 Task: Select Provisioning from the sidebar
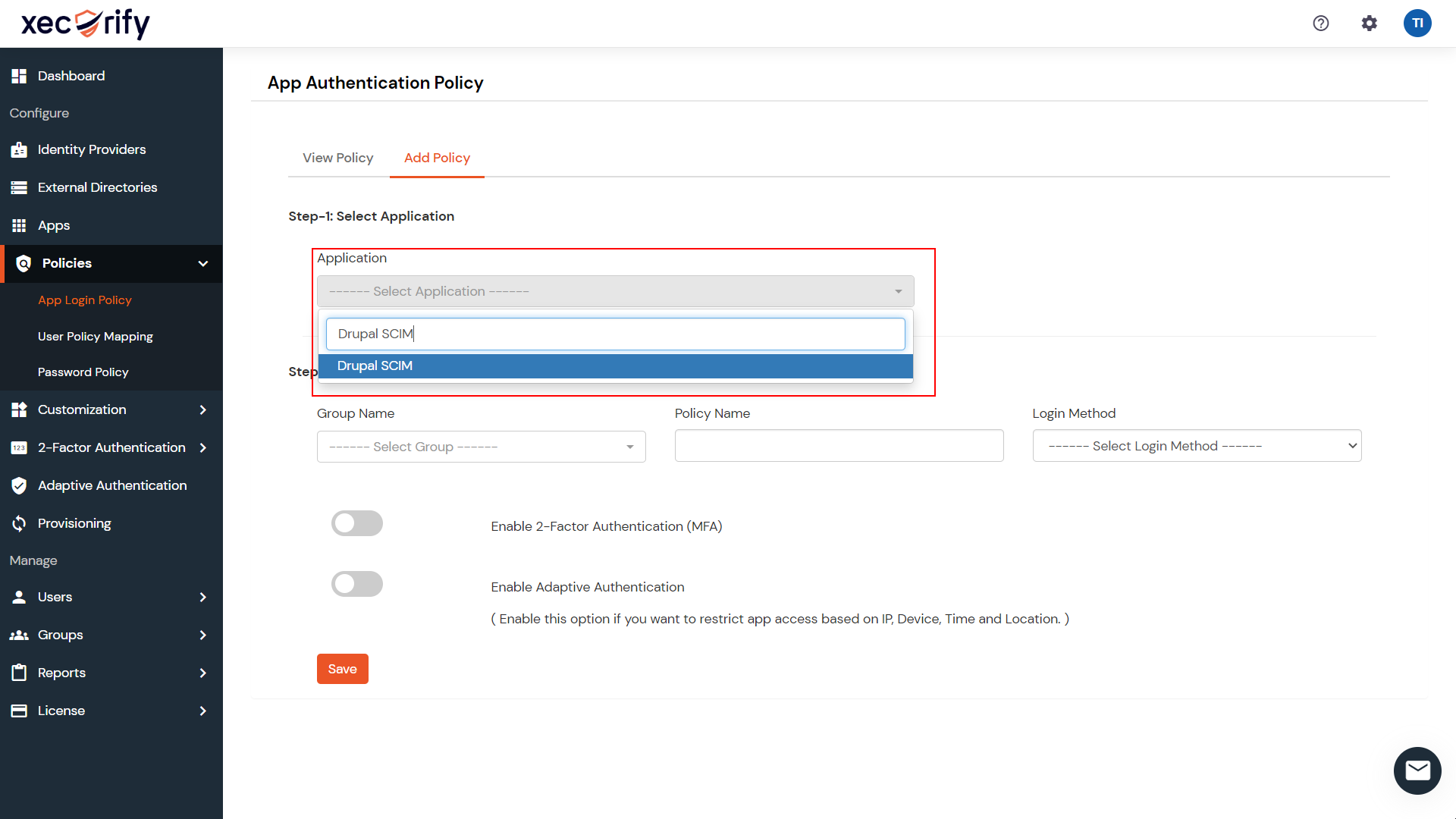pos(74,523)
